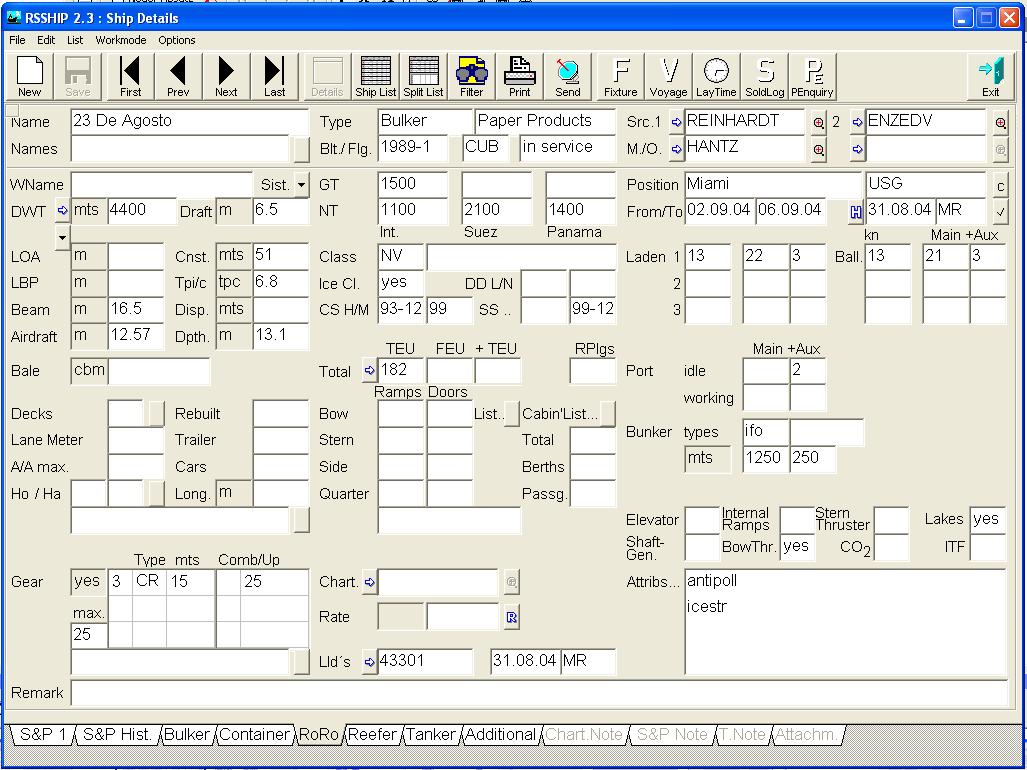Click the Position field showing Miami
This screenshot has height=770, width=1027.
pos(774,184)
